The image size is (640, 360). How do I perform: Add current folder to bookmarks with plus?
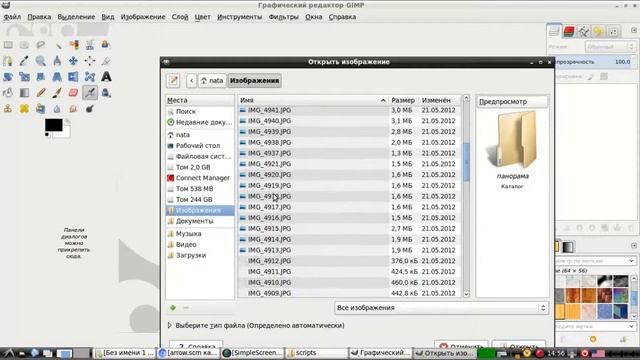coord(173,308)
